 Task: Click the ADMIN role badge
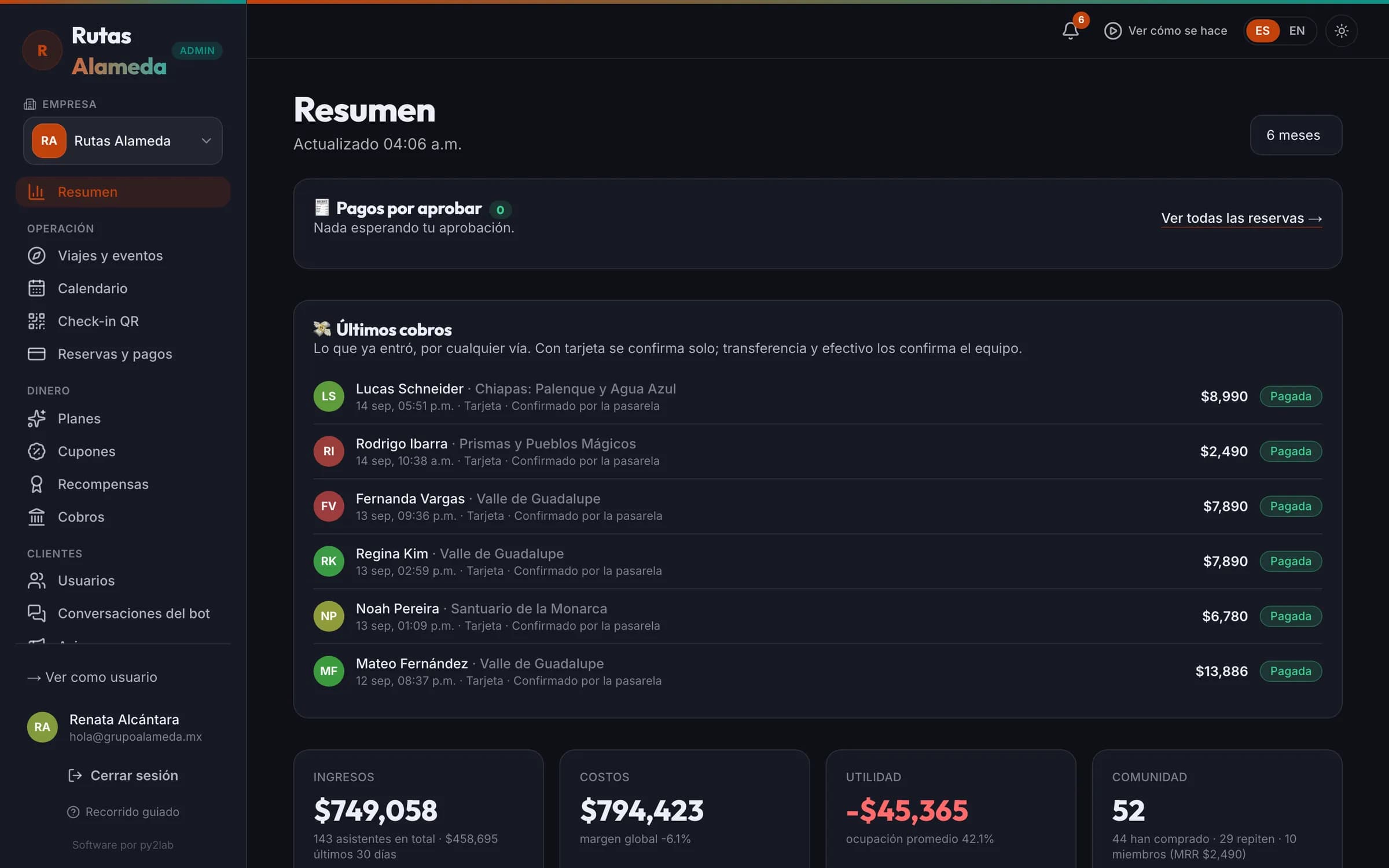click(x=197, y=50)
